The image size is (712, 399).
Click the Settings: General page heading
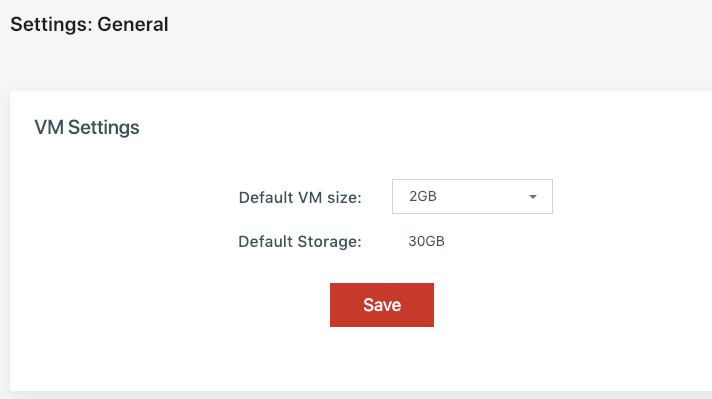point(89,25)
